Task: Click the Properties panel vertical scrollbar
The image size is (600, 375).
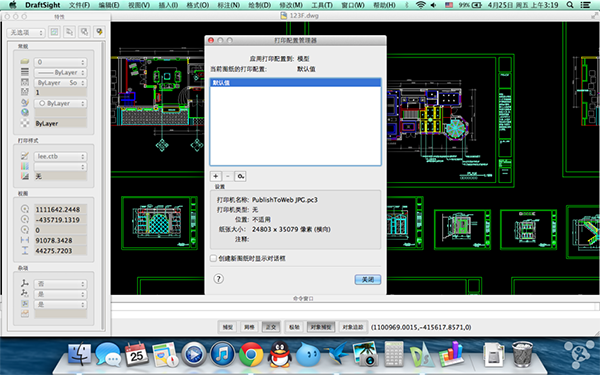Action: [x=103, y=185]
